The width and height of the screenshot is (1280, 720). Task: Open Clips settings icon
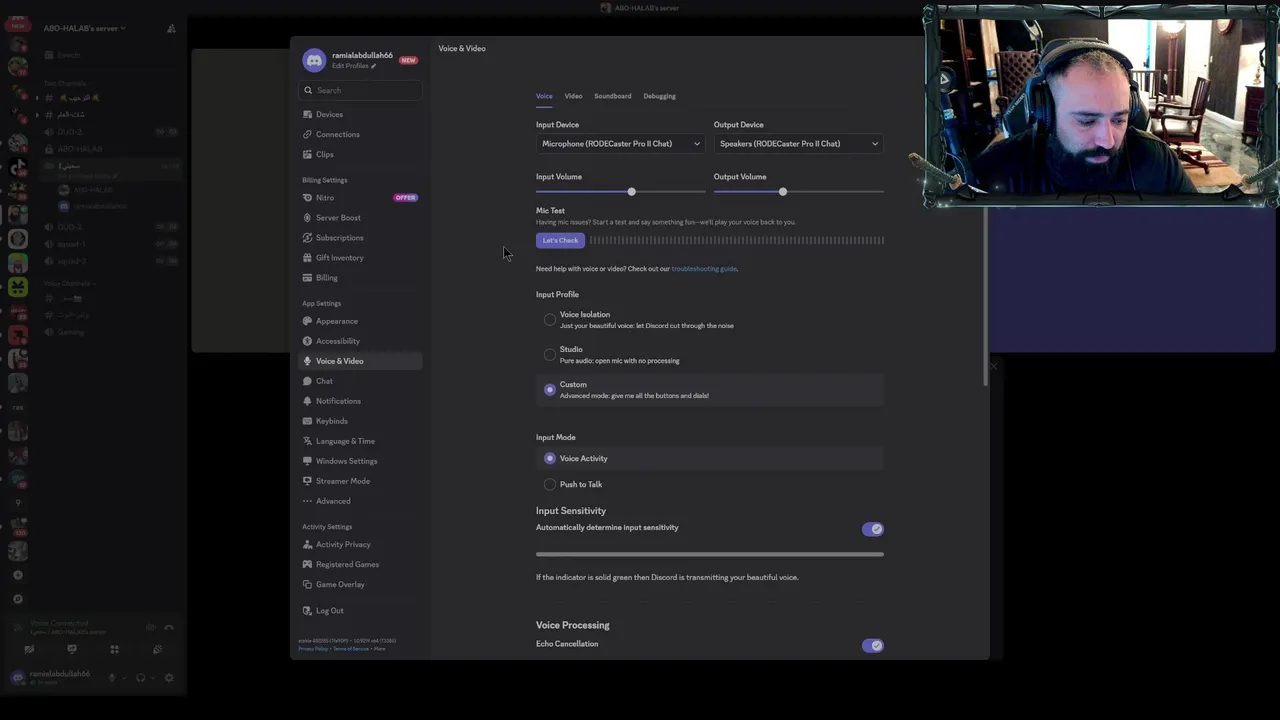[308, 155]
